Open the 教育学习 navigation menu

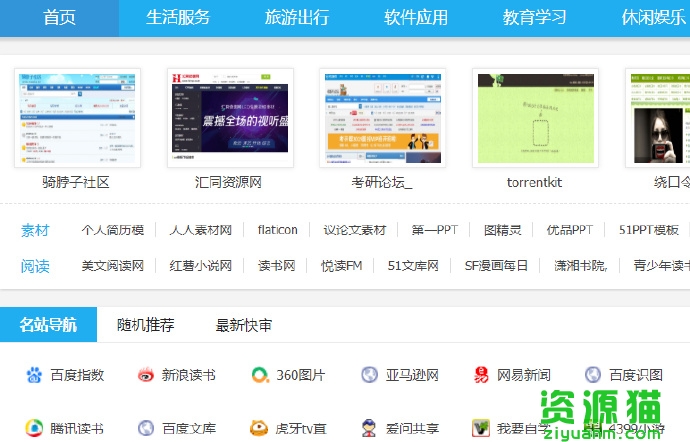(534, 18)
